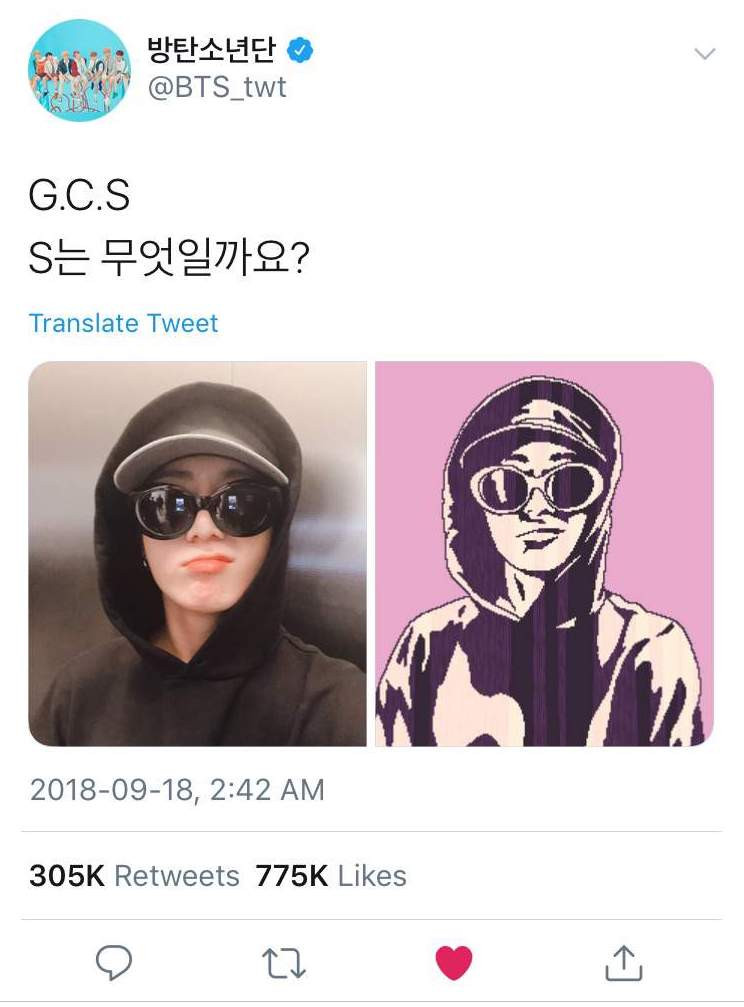This screenshot has width=744, height=1007.
Task: Click the 2018-09-18, 2:42 AM timestamp
Action: click(177, 790)
